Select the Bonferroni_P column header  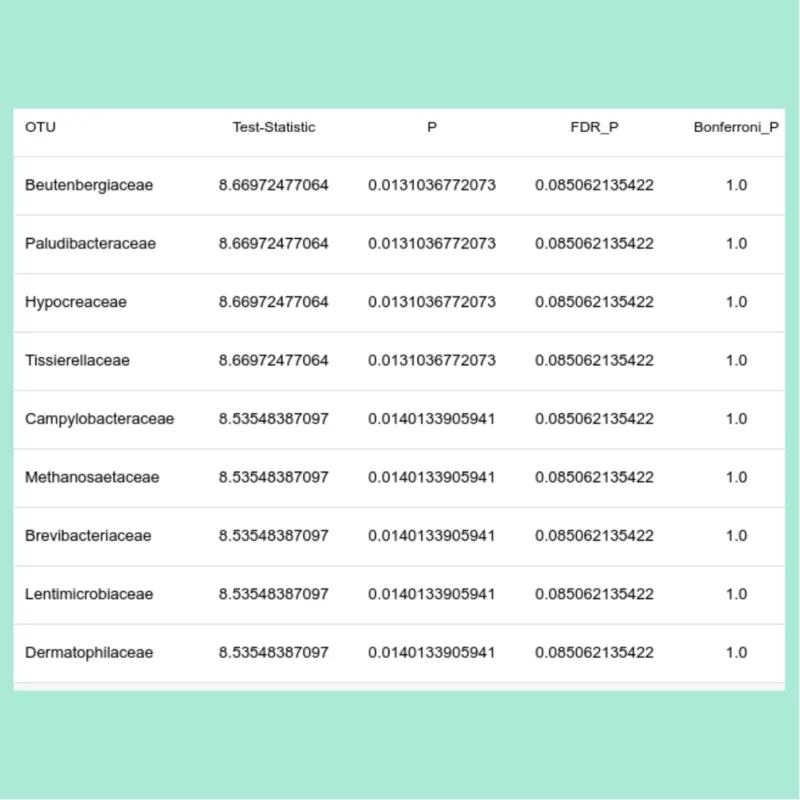(736, 127)
